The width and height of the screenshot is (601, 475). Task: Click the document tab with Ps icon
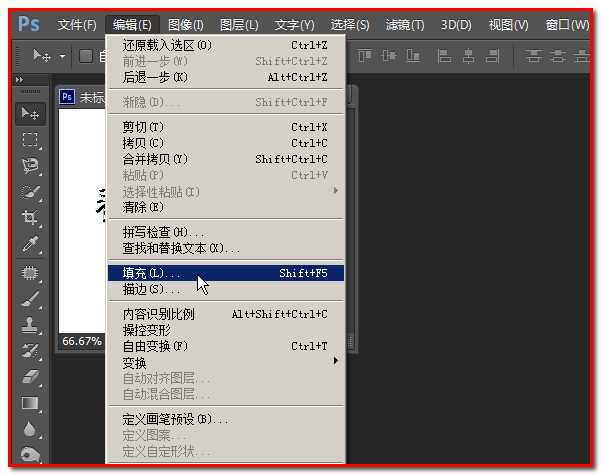click(x=81, y=97)
